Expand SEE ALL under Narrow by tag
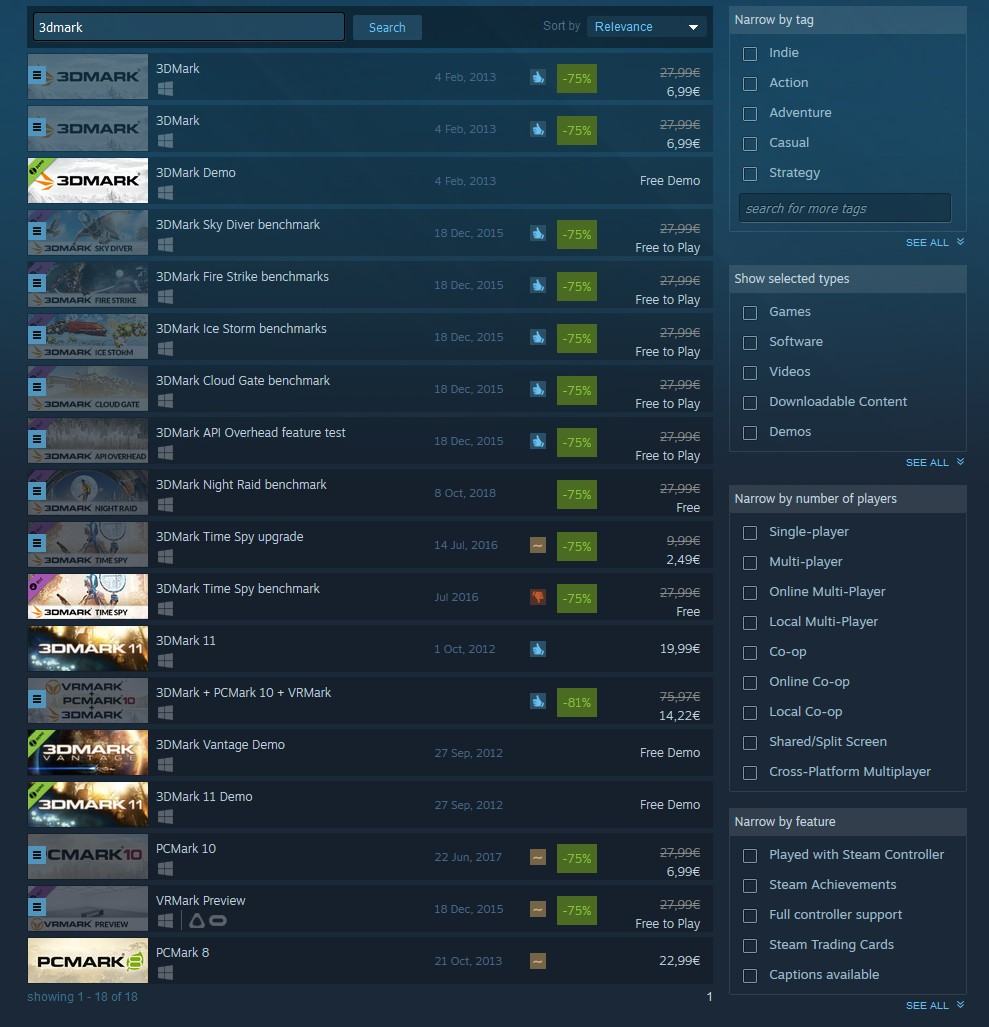 pos(935,242)
